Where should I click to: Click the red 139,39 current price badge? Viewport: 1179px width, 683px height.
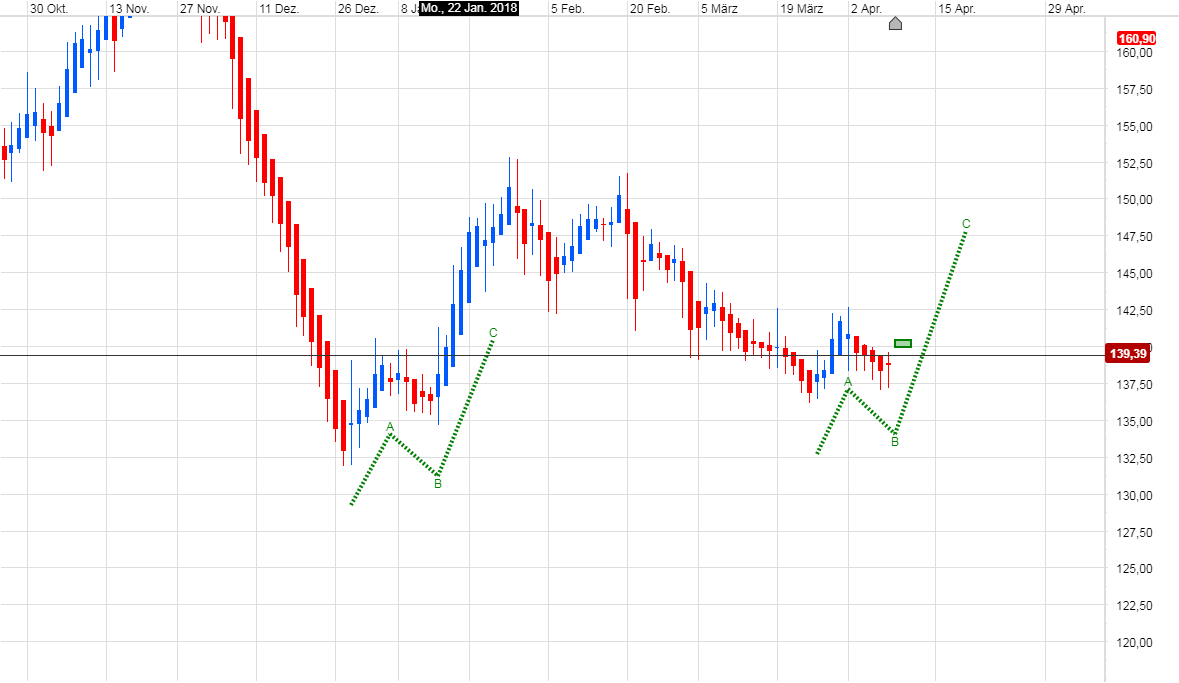[x=1131, y=353]
